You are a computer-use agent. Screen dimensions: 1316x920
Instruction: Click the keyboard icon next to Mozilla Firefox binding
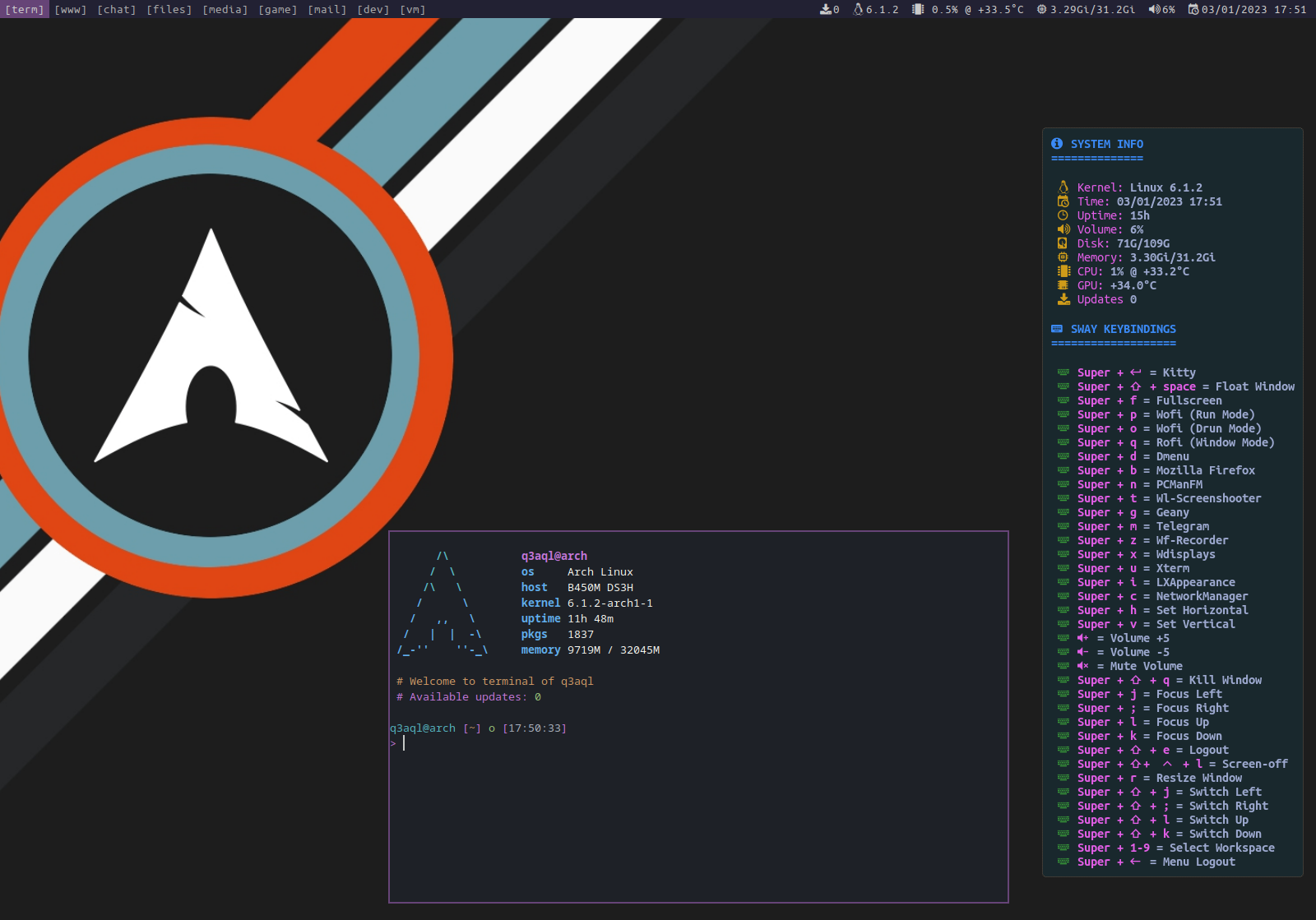pyautogui.click(x=1063, y=470)
